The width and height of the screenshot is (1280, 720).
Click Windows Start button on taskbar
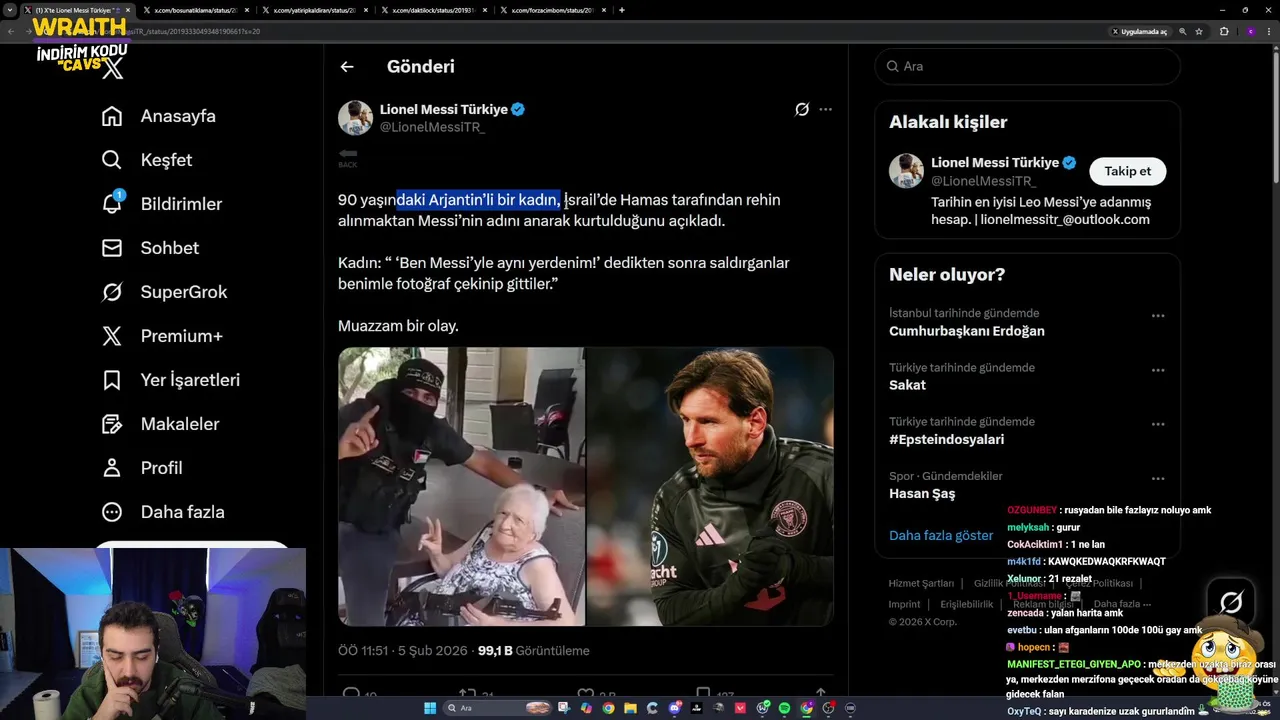[x=430, y=708]
